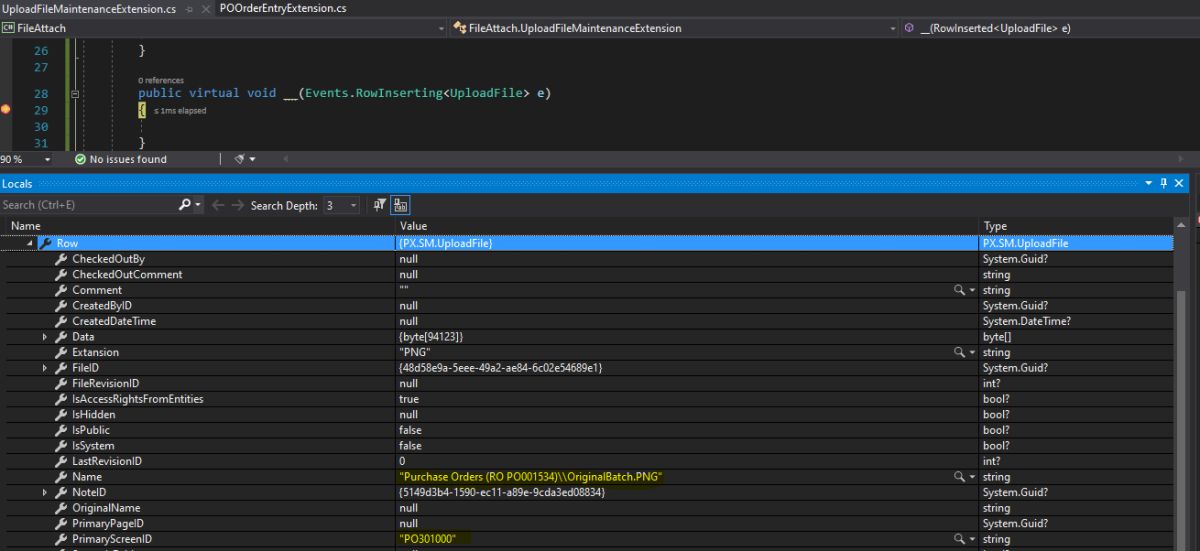Open text visualizer for Comment value
Screen dimensions: 1200x551
coord(960,290)
